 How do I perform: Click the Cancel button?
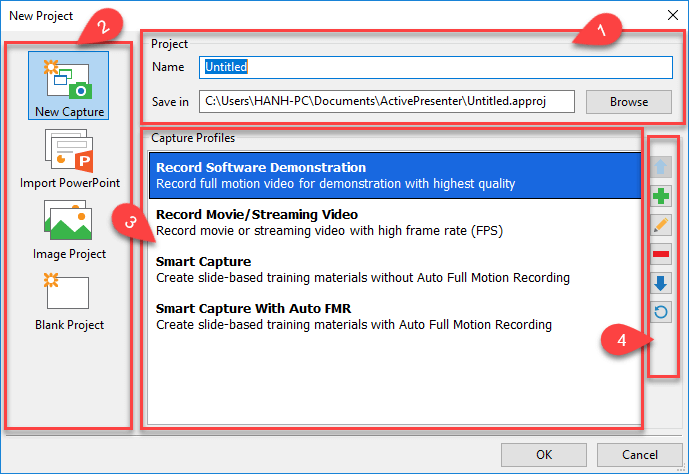coord(639,454)
